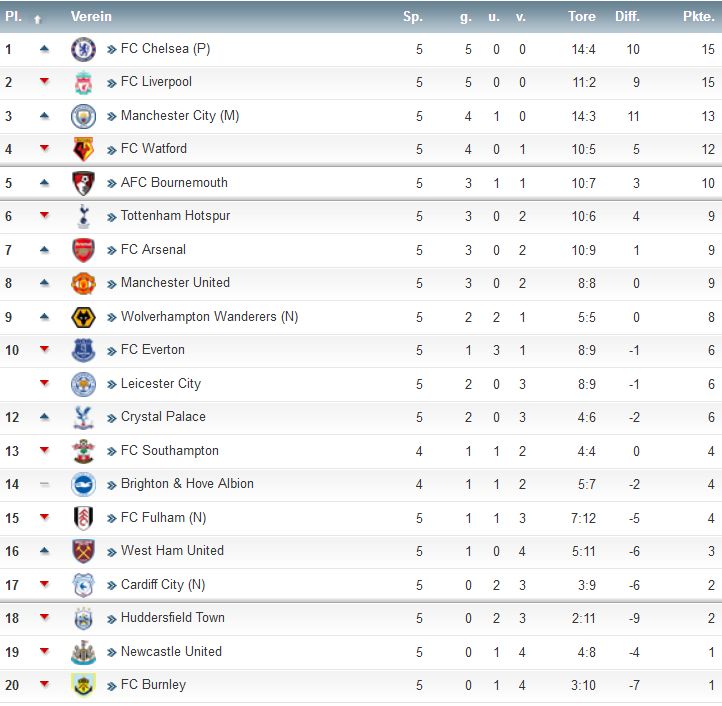Click the sort arrow next to Pl.
The image size is (722, 706).
pyautogui.click(x=38, y=19)
